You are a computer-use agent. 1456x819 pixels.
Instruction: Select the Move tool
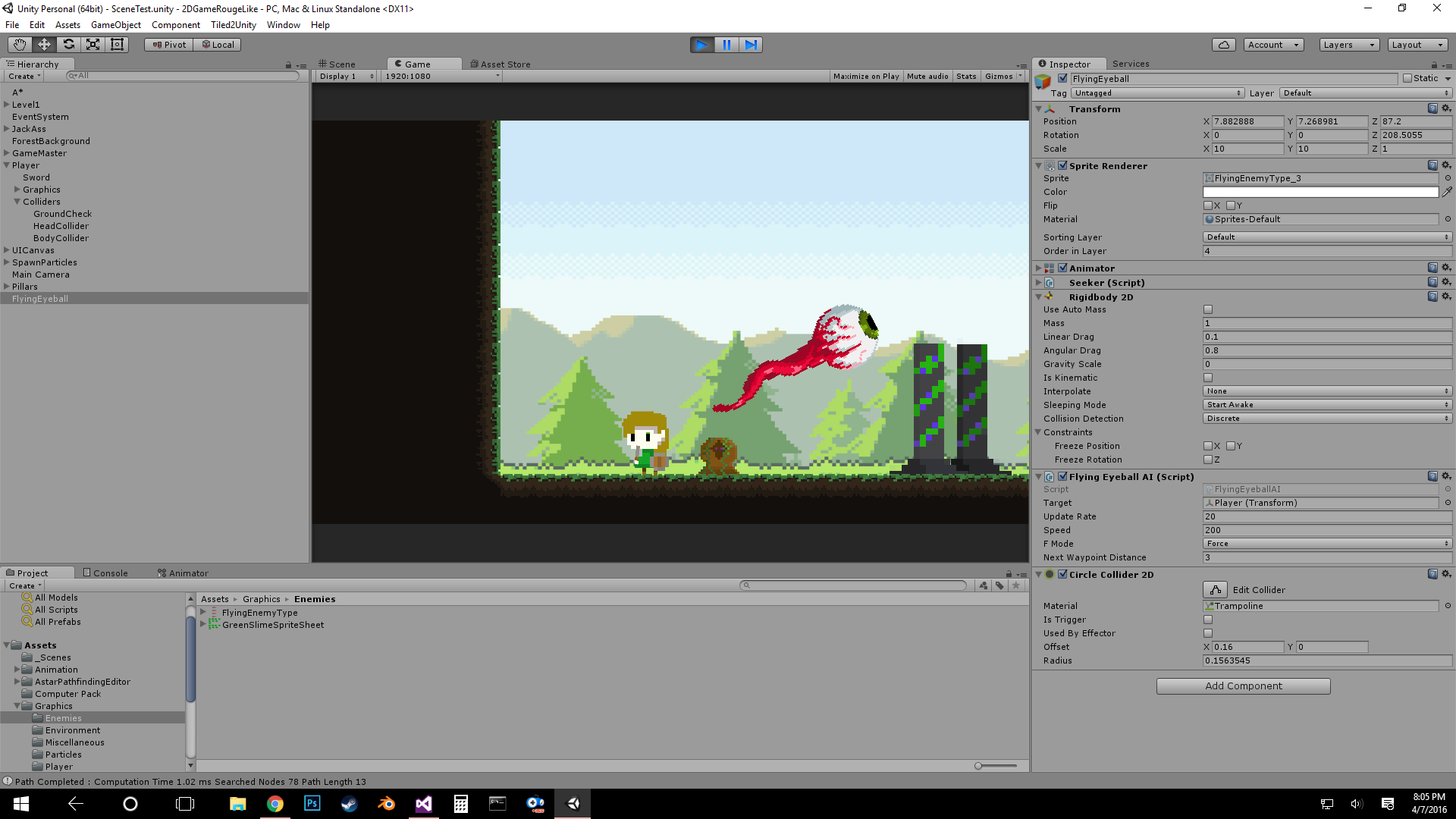click(x=44, y=45)
